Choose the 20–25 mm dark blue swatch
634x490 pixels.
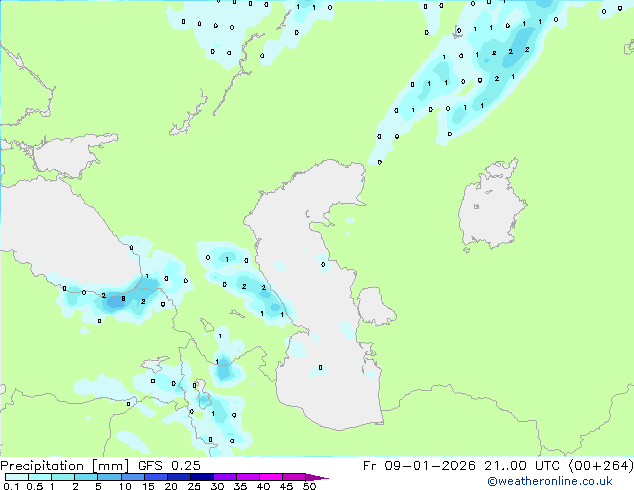[179, 477]
